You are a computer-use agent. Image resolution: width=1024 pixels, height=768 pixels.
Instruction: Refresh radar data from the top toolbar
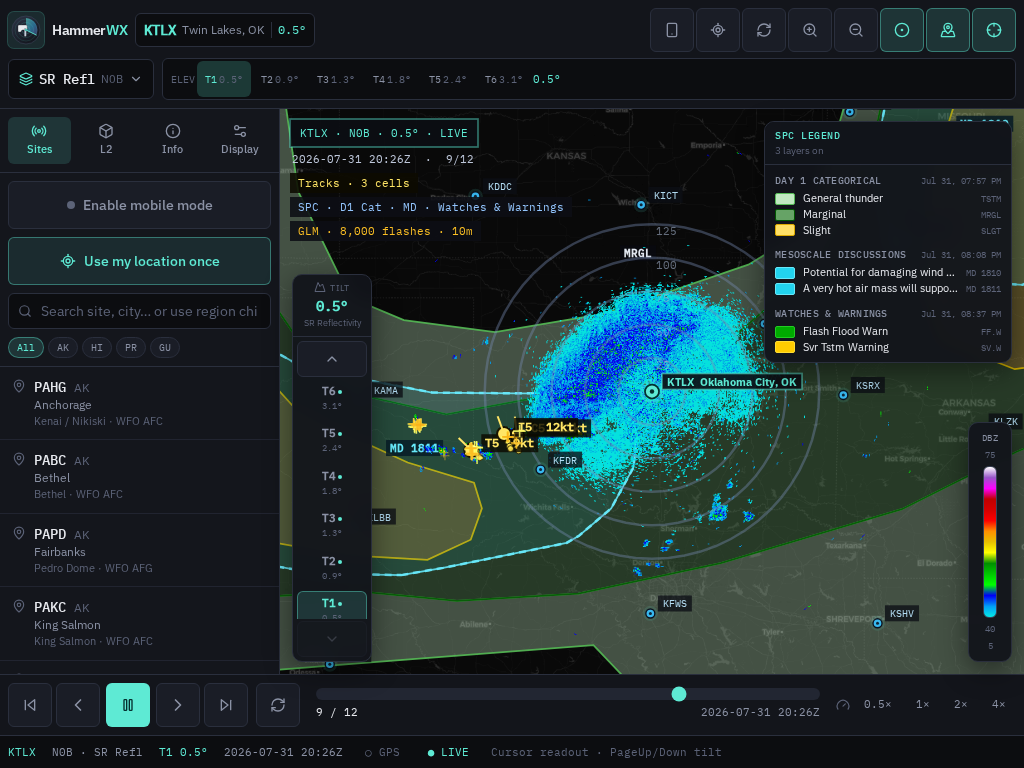click(763, 30)
